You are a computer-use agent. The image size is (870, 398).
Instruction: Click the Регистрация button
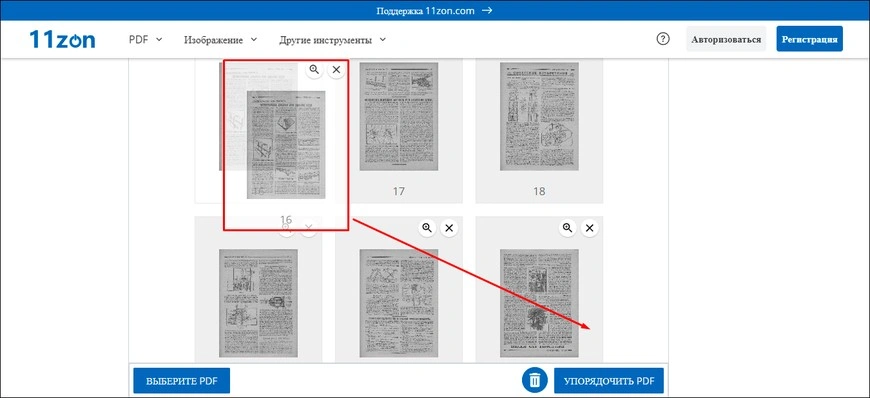pyautogui.click(x=809, y=39)
